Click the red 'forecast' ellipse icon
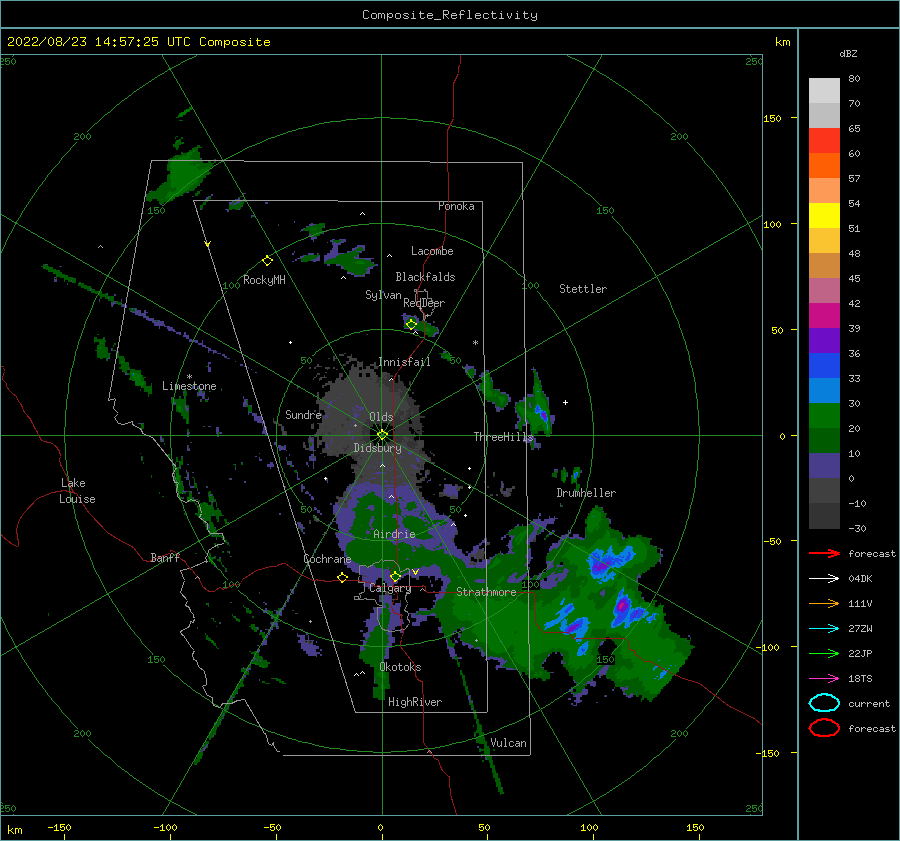 click(x=824, y=728)
